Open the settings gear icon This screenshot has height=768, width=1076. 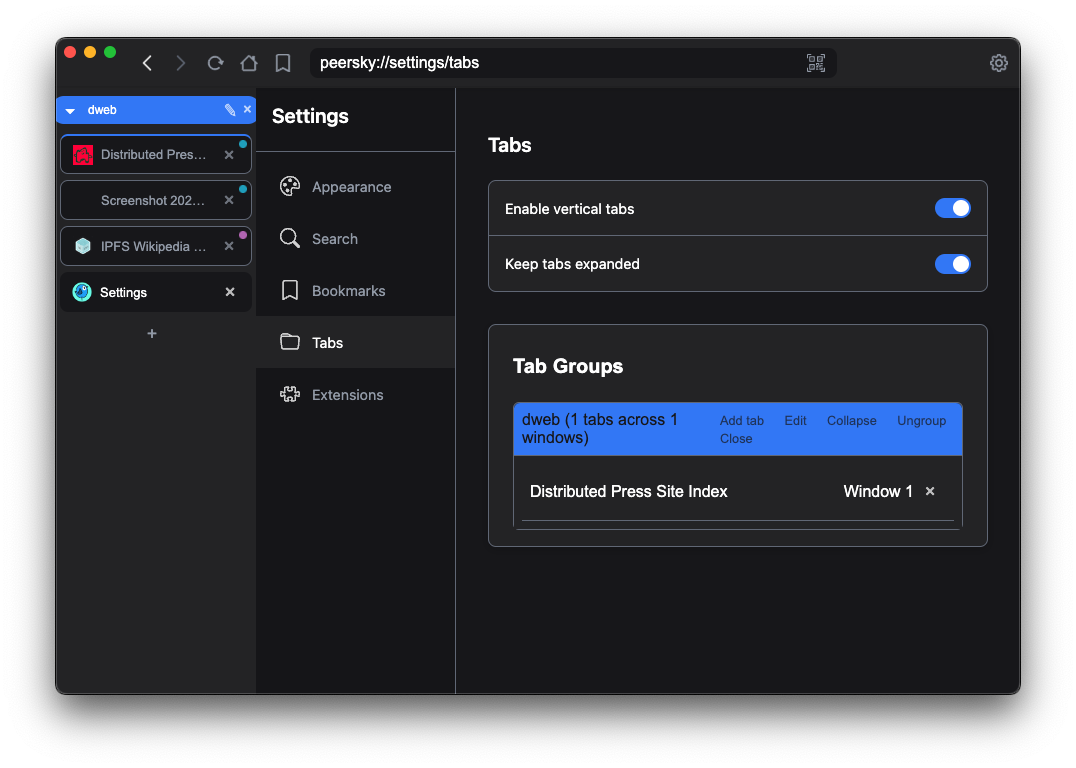[998, 63]
